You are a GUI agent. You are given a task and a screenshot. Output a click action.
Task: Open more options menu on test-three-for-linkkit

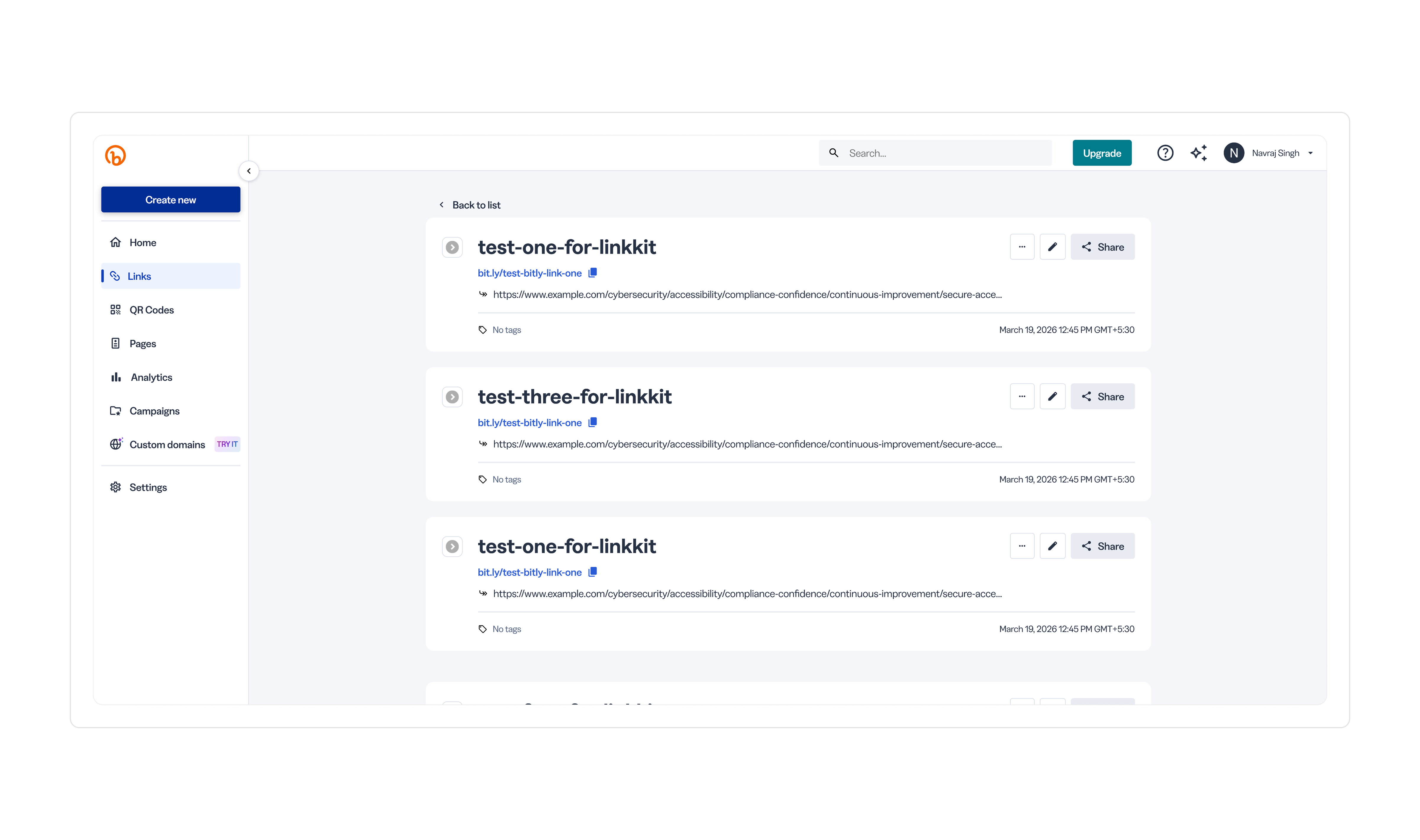[1022, 396]
